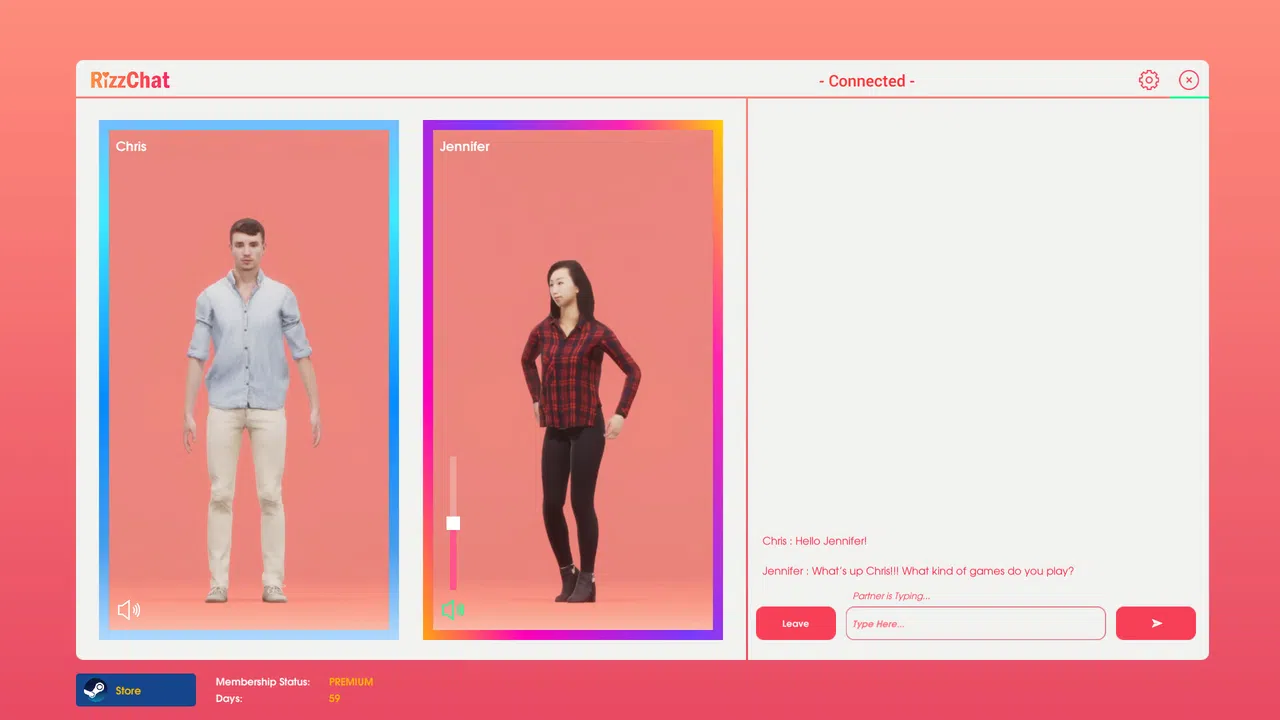Click the 'Hello Jennifer!' chat message
Screen dimensions: 1280x720
tap(815, 541)
